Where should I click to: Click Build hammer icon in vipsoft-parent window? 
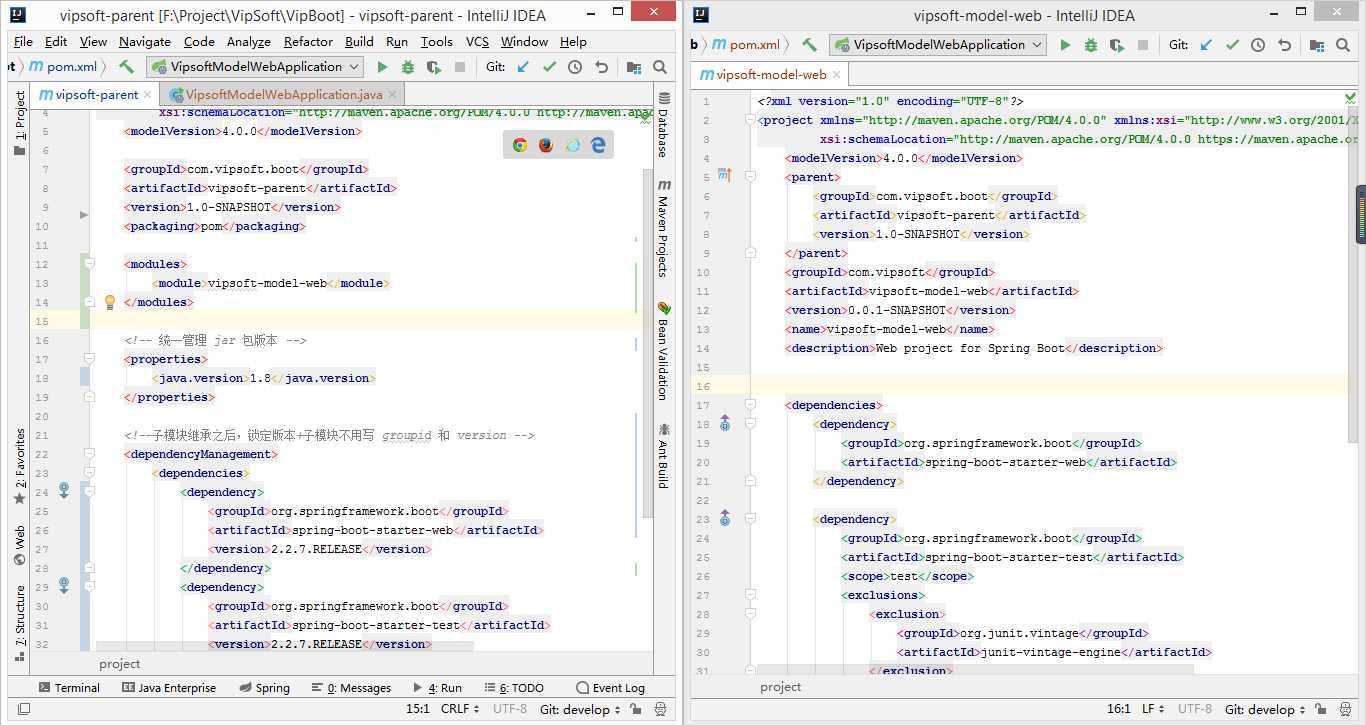click(x=126, y=67)
